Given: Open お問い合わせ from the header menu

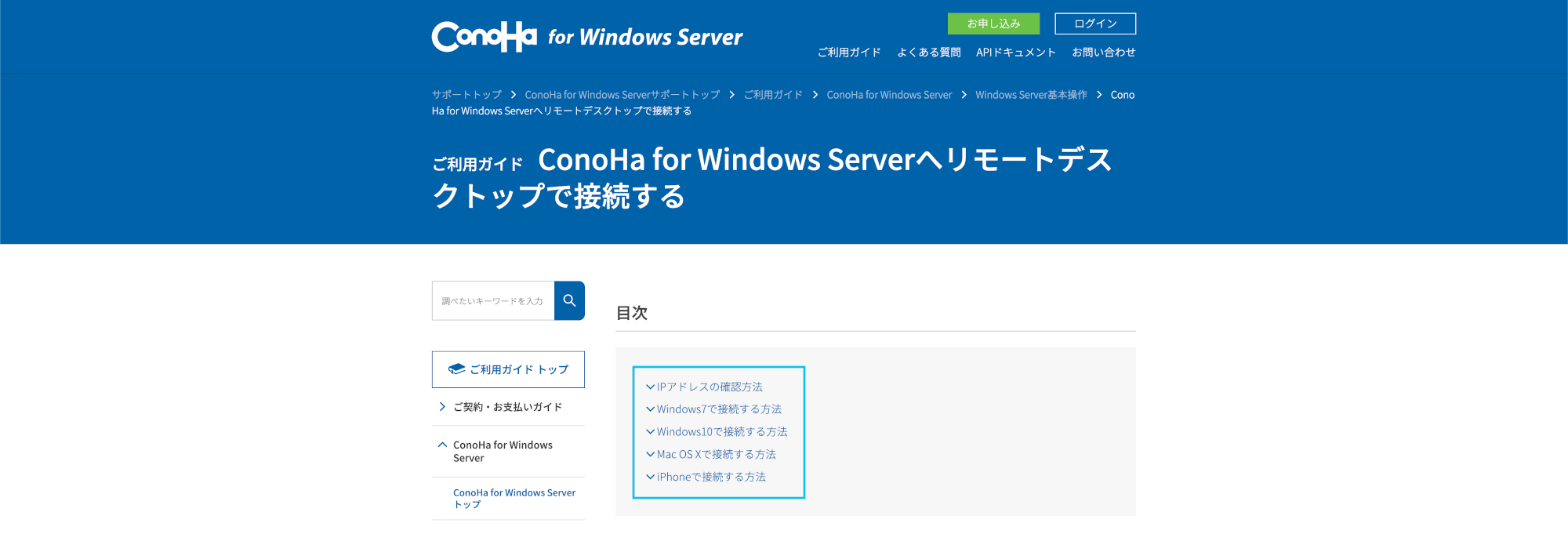Looking at the screenshot, I should [1103, 53].
